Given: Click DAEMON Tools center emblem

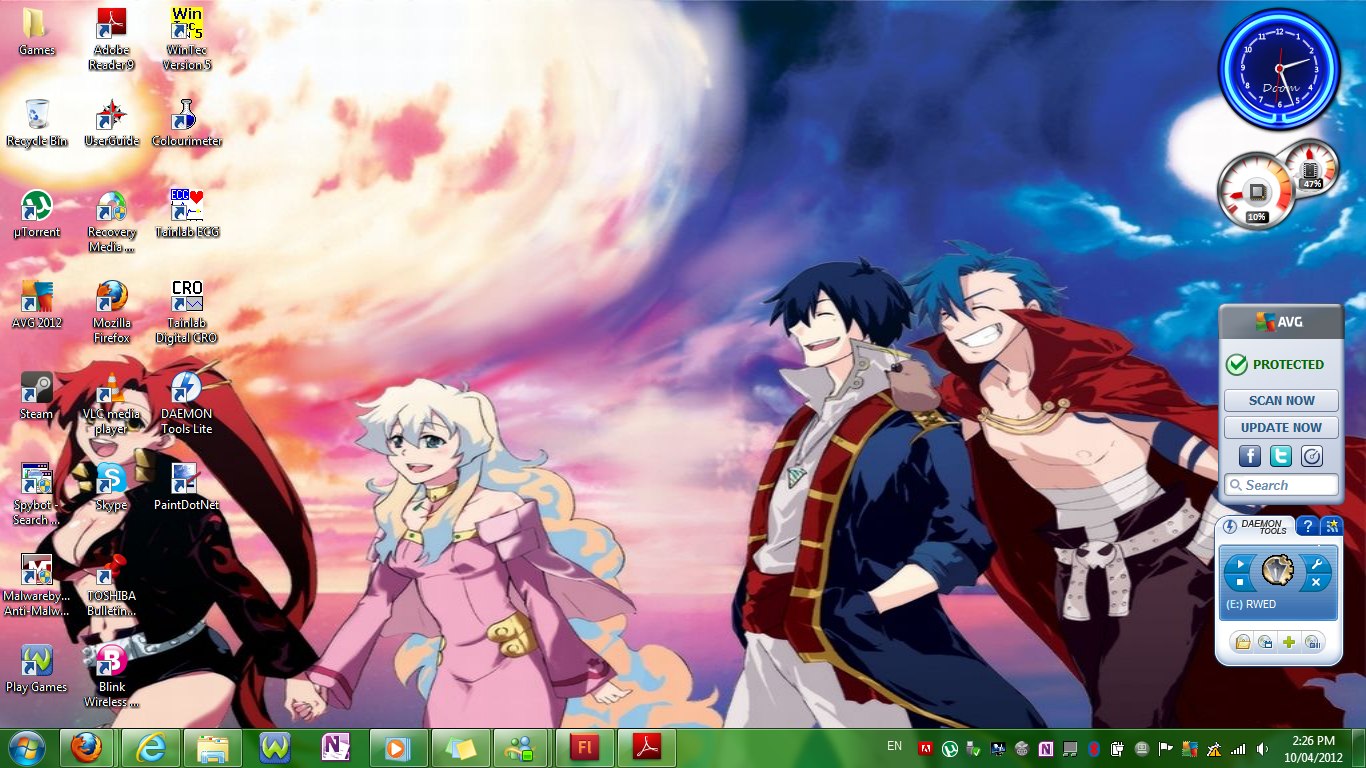Looking at the screenshot, I should (x=1278, y=570).
